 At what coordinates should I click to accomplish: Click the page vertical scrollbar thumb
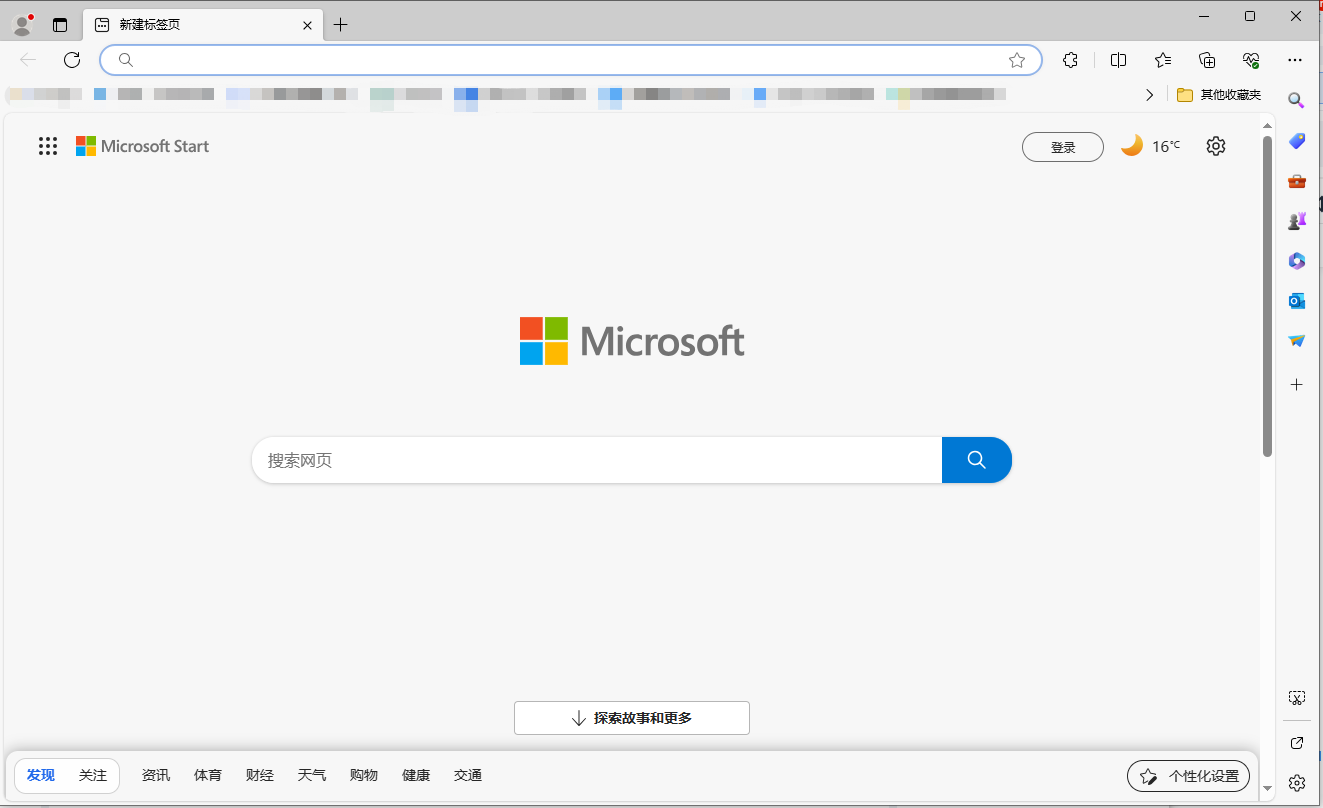1267,296
